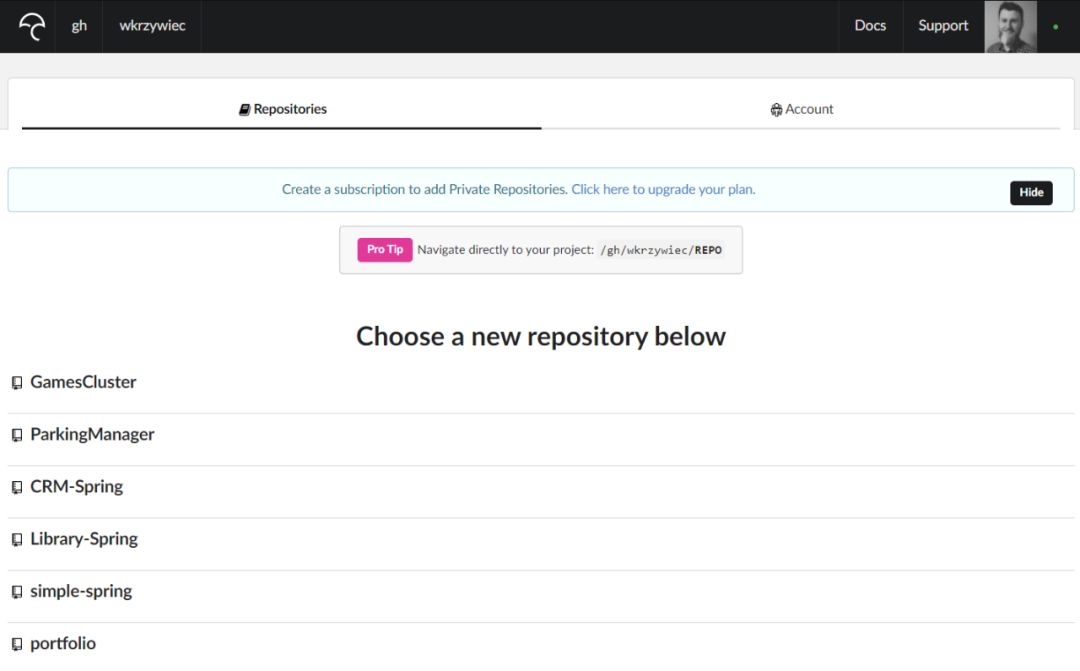Click the gh service breadcrumb
This screenshot has width=1080, height=671.
tap(79, 26)
